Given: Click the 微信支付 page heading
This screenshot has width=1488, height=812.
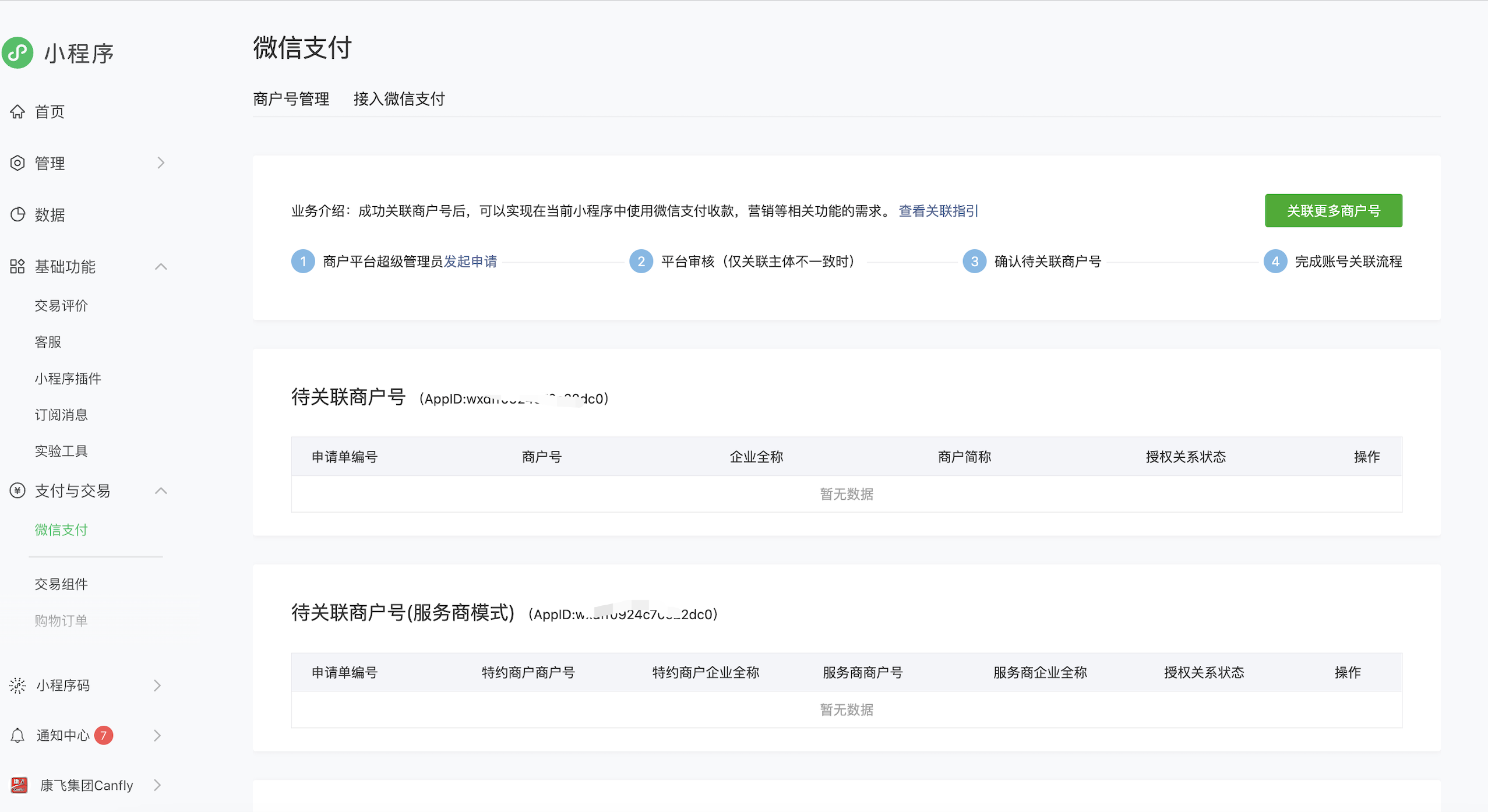Looking at the screenshot, I should click(x=302, y=47).
